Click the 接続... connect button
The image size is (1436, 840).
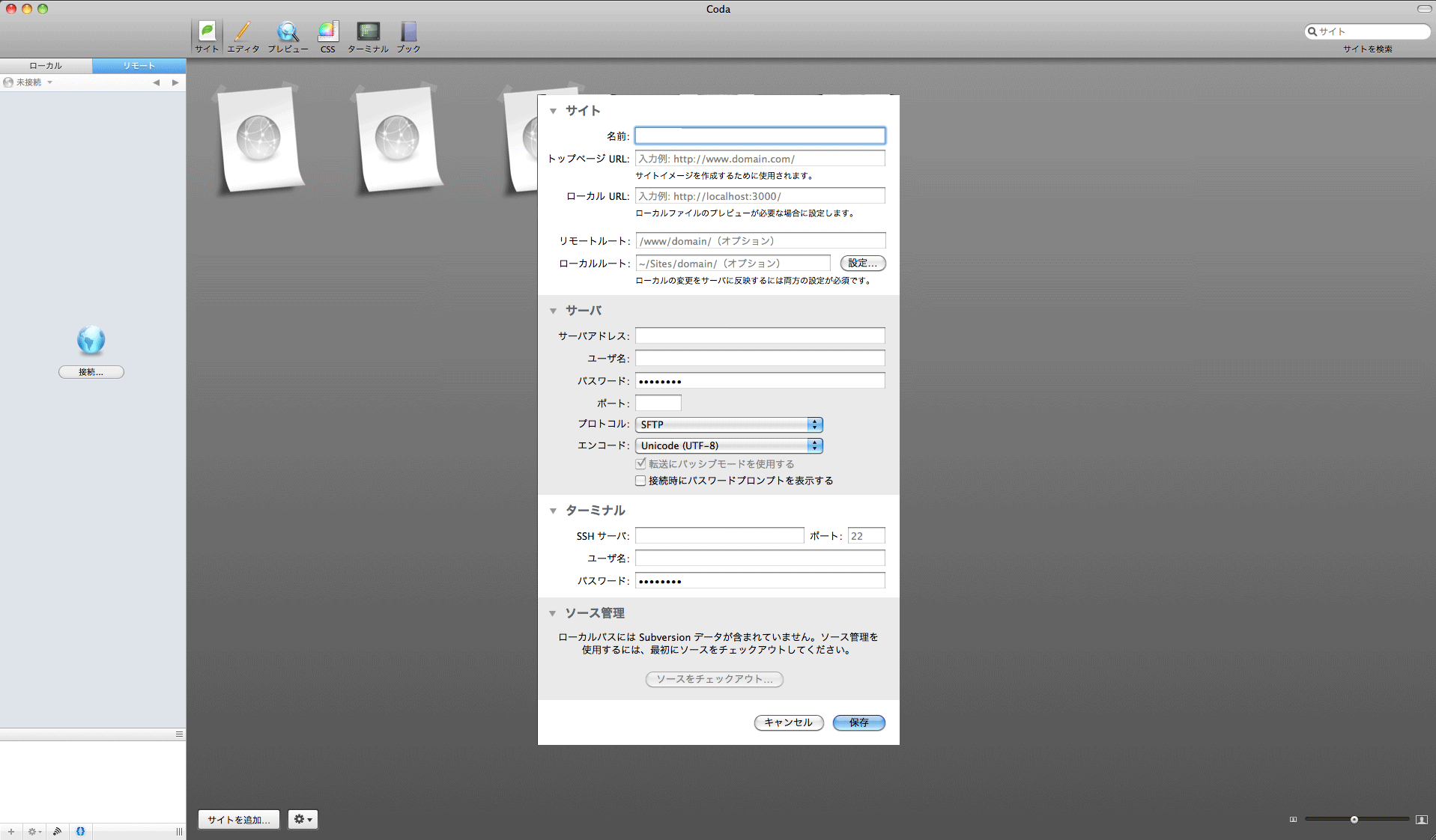91,372
